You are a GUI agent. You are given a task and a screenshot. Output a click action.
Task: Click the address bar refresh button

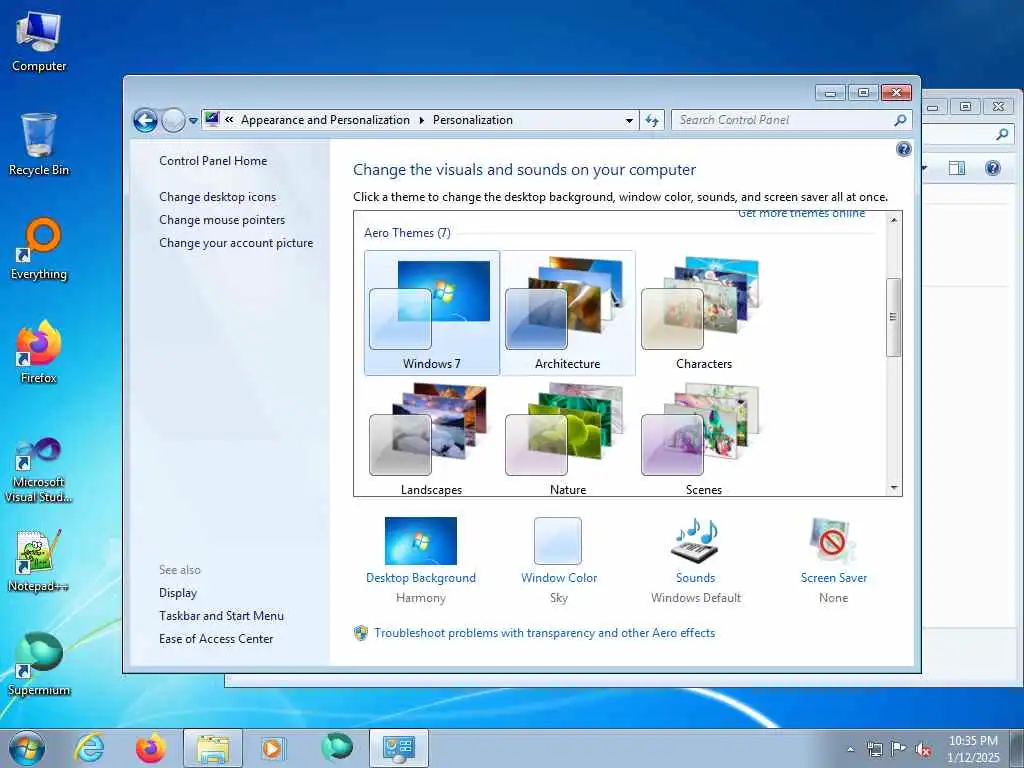[652, 120]
